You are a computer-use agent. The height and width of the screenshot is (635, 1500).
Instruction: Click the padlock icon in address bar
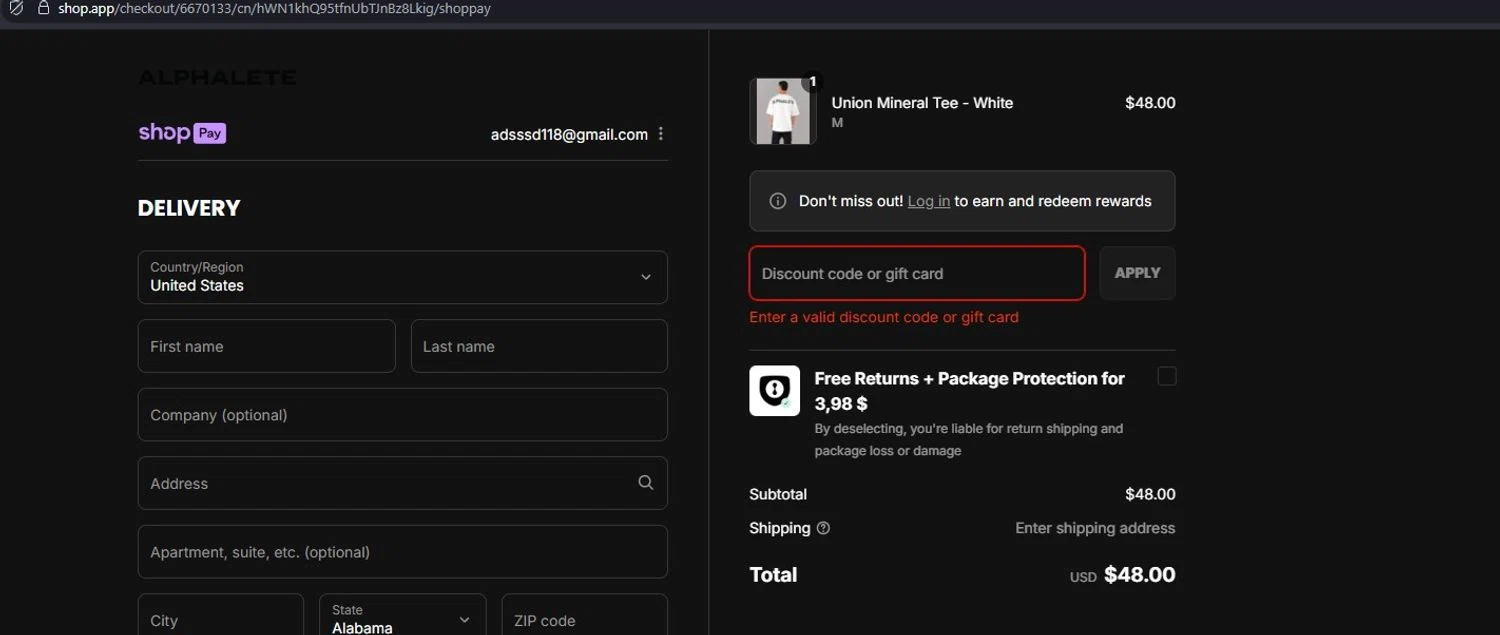[43, 8]
